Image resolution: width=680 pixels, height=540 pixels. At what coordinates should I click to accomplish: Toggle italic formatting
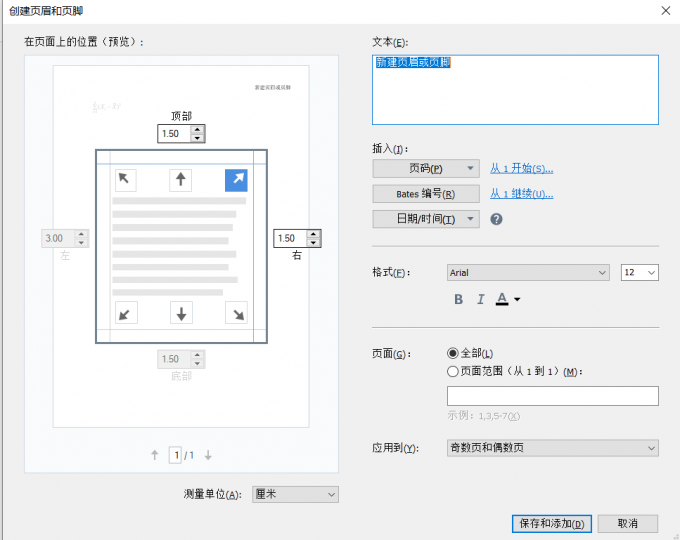point(481,299)
